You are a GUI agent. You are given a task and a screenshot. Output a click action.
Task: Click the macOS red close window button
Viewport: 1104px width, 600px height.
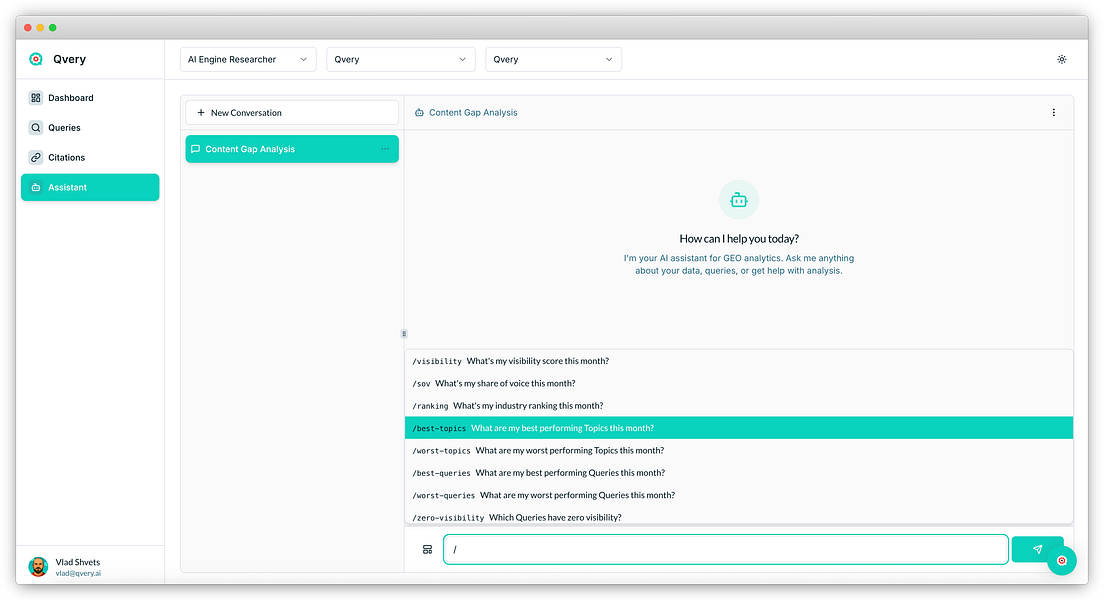pos(27,27)
